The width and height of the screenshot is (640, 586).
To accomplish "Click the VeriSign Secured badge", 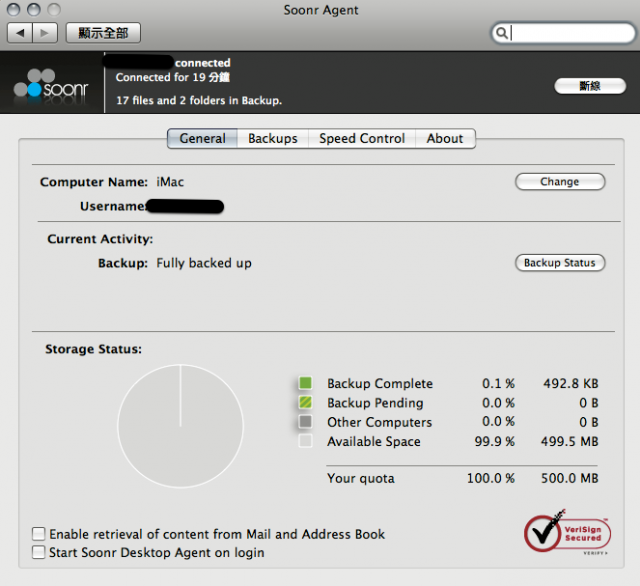I will click(567, 533).
